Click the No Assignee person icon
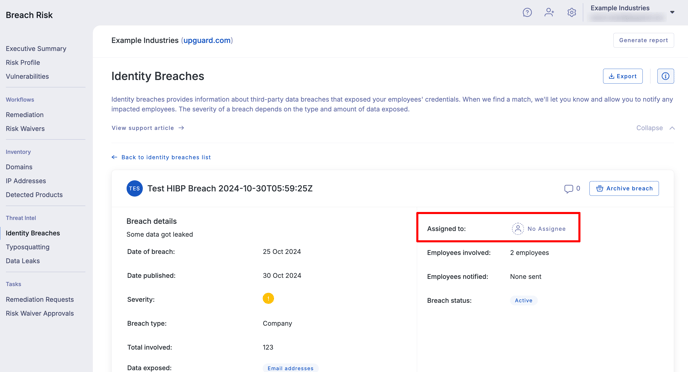Viewport: 688px width, 372px height. point(518,229)
